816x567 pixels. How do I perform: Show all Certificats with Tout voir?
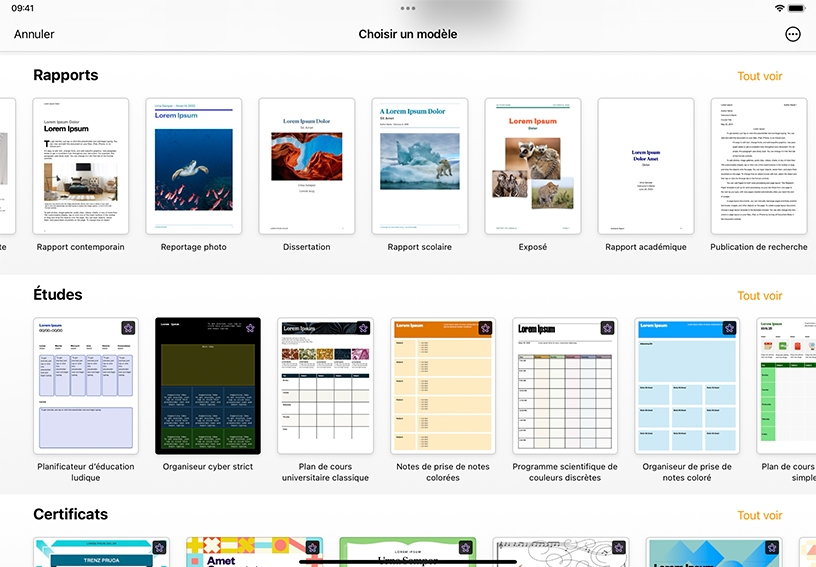point(760,515)
